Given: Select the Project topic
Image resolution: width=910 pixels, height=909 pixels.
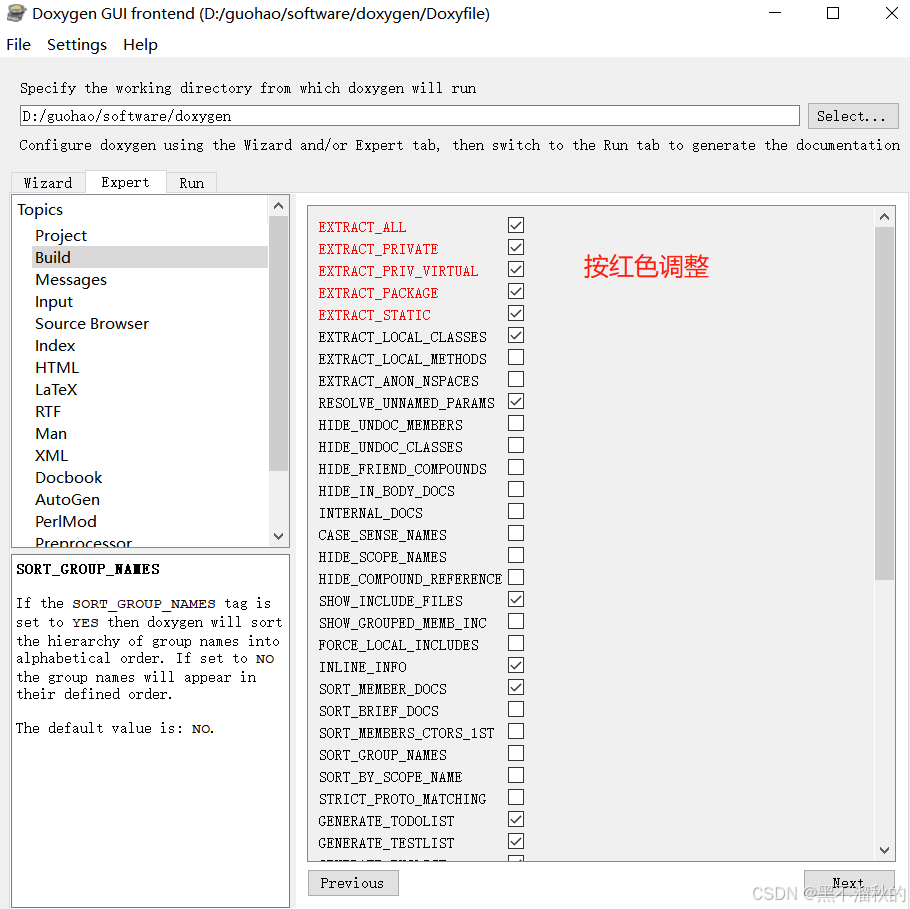Looking at the screenshot, I should coord(60,236).
